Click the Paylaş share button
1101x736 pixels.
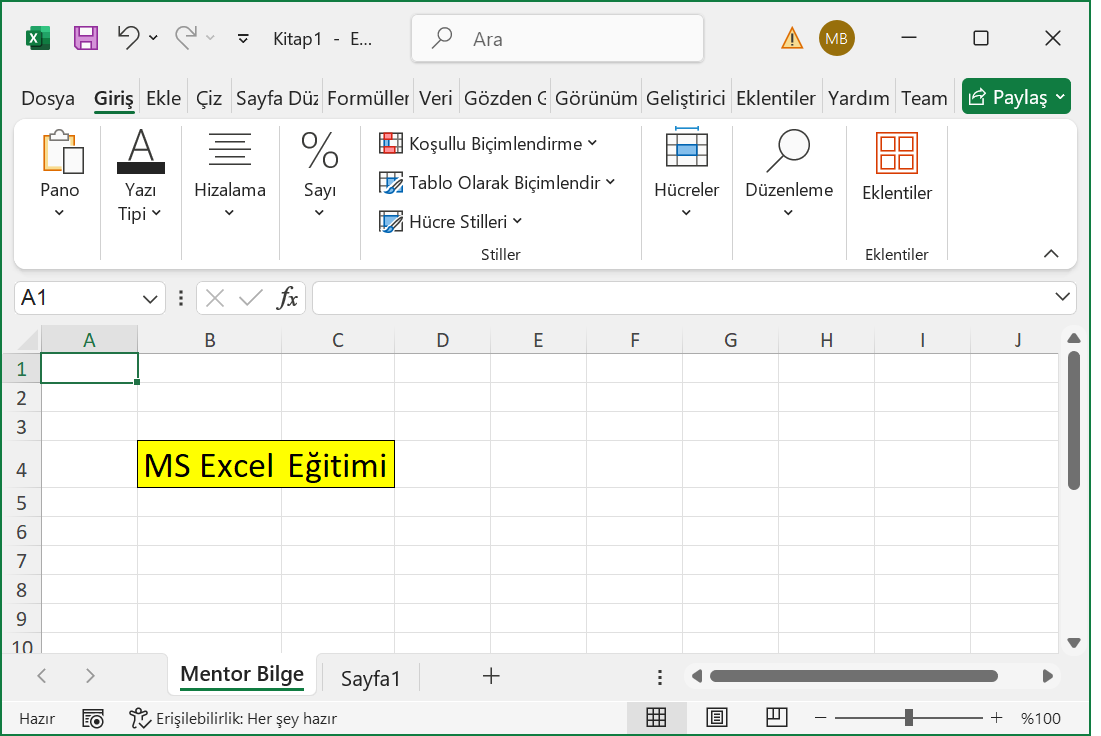(1016, 96)
